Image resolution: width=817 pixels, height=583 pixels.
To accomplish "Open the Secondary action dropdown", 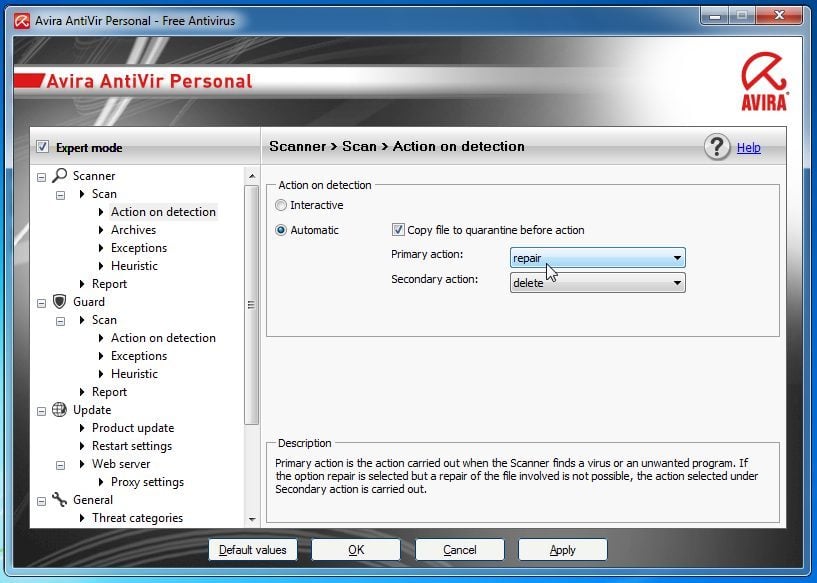I will point(597,283).
